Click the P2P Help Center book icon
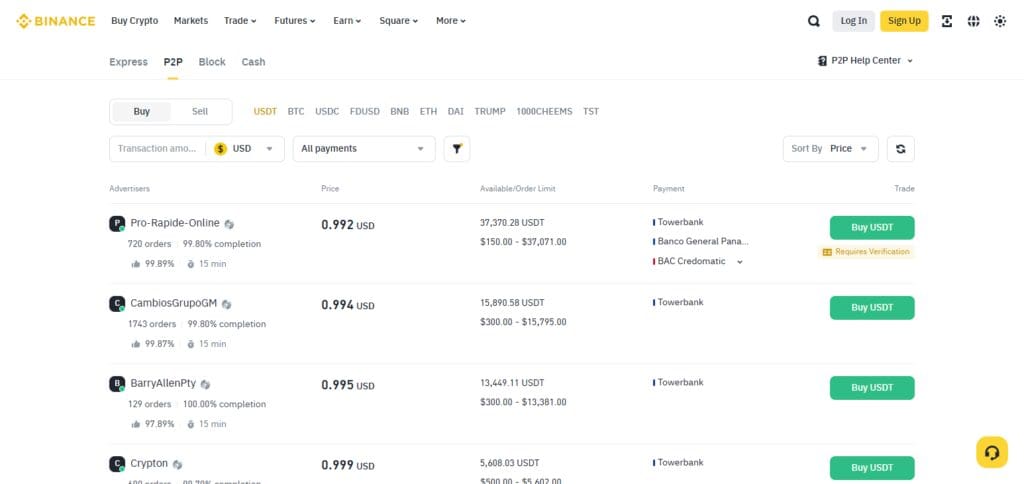The image size is (1024, 484). [x=822, y=61]
